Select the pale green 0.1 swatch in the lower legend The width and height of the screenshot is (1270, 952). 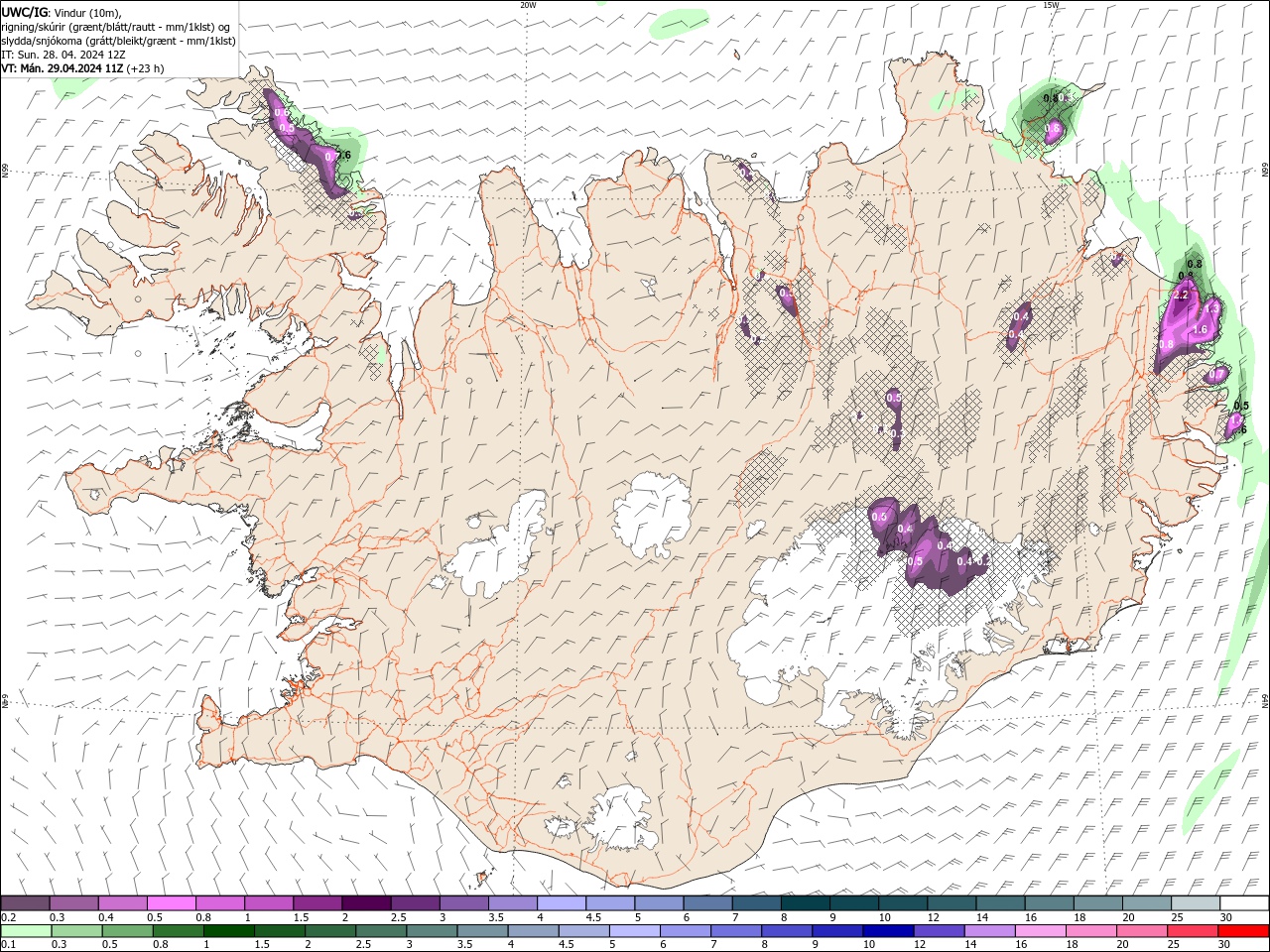(27, 931)
